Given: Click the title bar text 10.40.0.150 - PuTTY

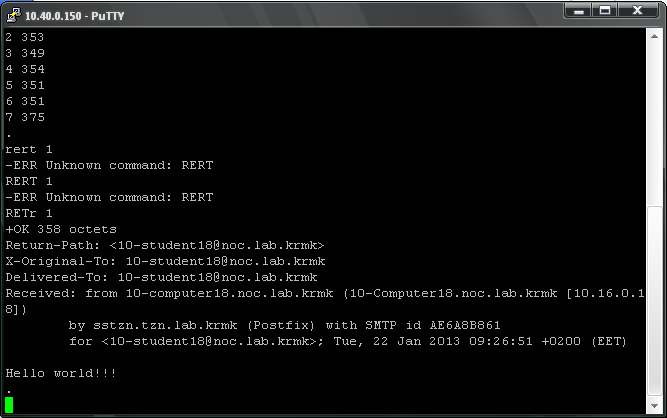Looking at the screenshot, I should click(74, 16).
